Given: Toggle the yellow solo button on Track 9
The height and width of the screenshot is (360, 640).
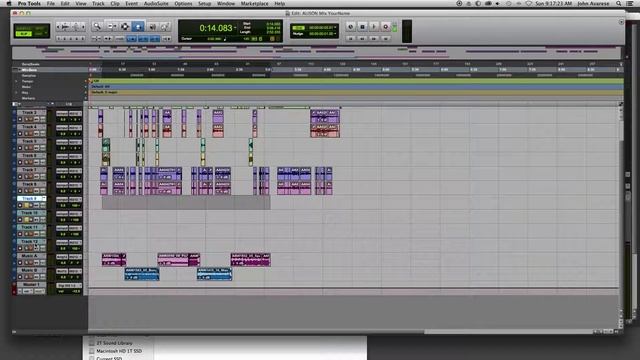Looking at the screenshot, I should [28, 205].
